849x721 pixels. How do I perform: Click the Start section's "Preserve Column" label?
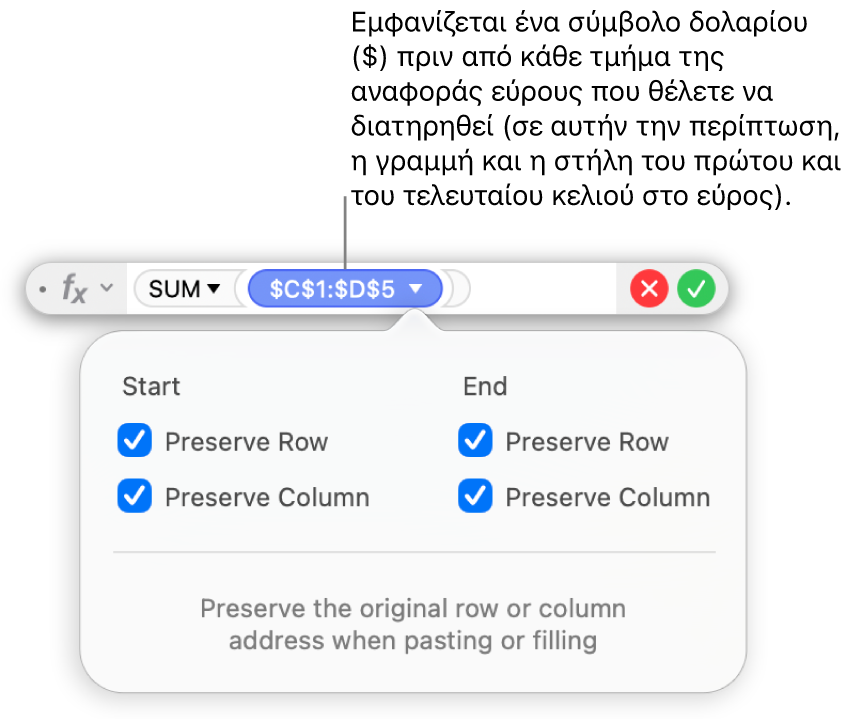267,498
